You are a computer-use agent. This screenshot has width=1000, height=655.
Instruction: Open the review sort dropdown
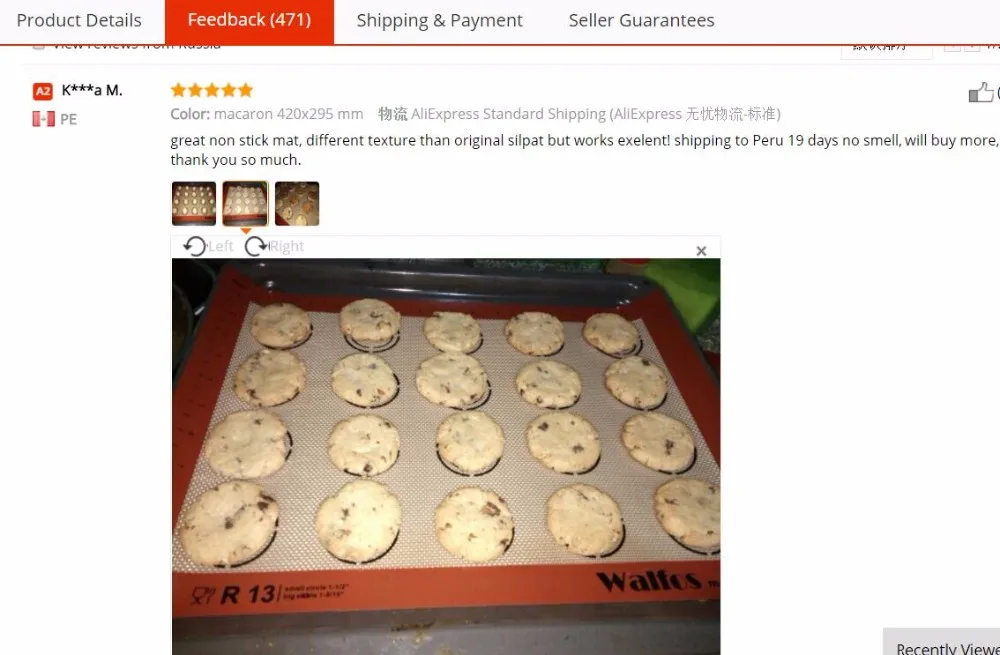pyautogui.click(x=886, y=48)
